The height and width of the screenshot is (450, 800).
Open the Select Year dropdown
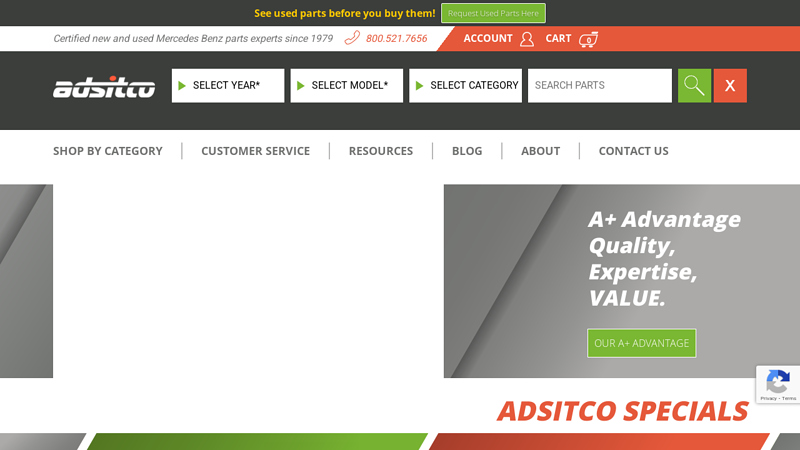(228, 86)
